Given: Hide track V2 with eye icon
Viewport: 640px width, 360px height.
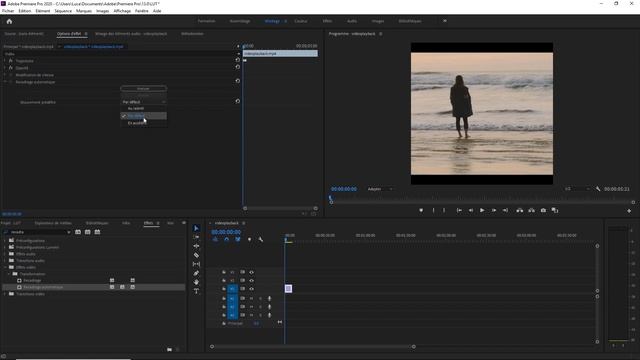Looking at the screenshot, I should click(x=251, y=280).
